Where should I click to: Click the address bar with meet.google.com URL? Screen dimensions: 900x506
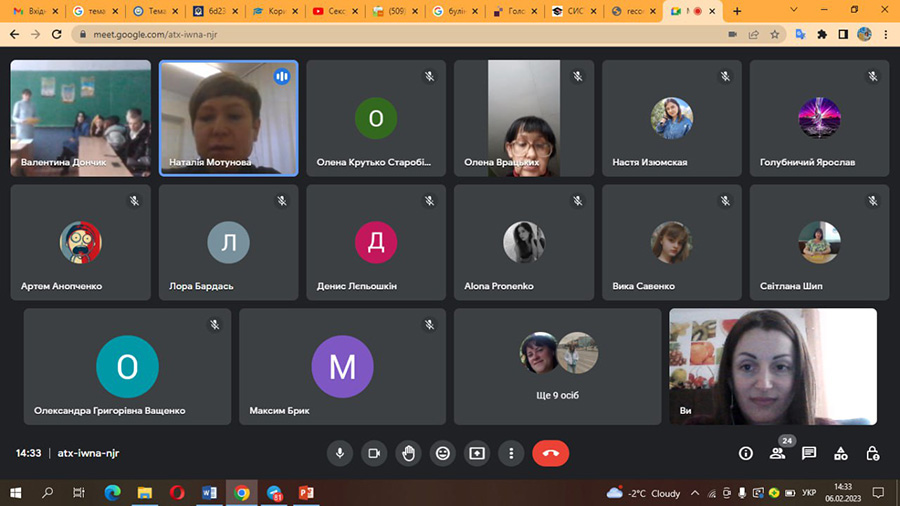(402, 34)
